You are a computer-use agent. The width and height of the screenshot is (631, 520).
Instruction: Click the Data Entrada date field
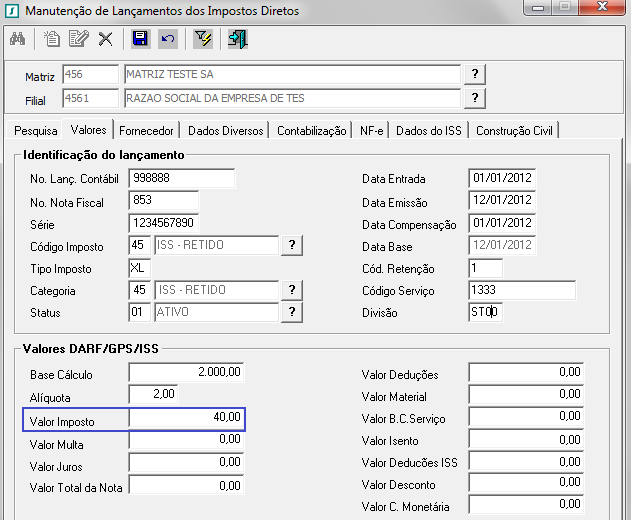(x=502, y=178)
